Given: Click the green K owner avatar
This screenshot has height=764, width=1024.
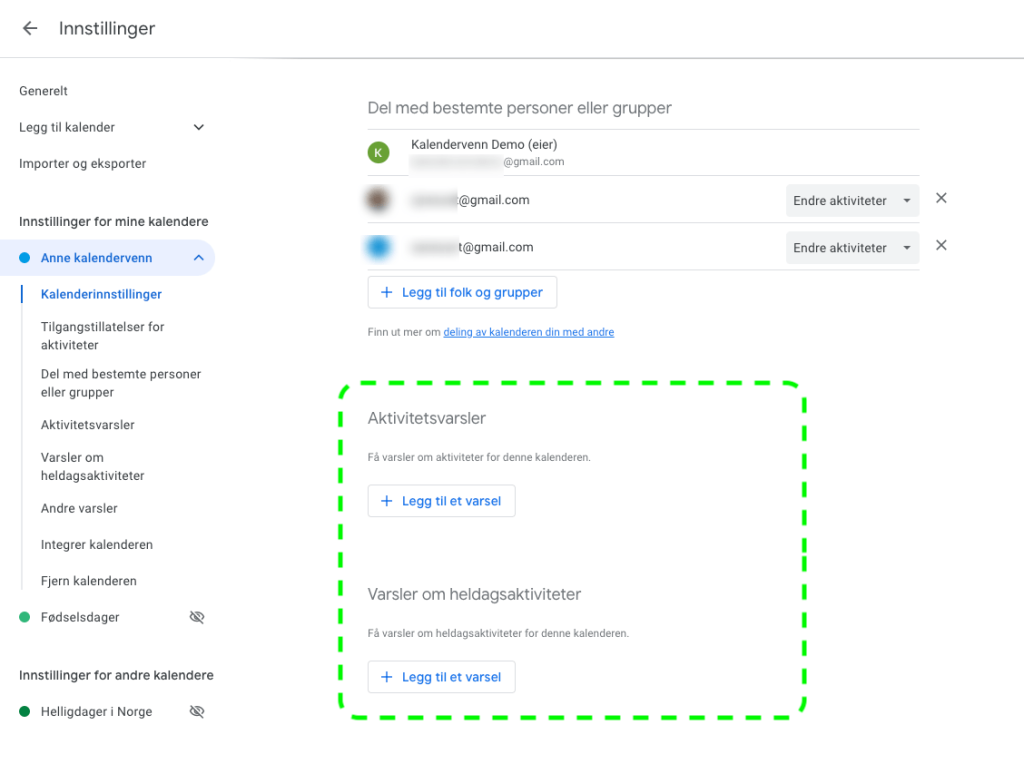Looking at the screenshot, I should coord(378,152).
